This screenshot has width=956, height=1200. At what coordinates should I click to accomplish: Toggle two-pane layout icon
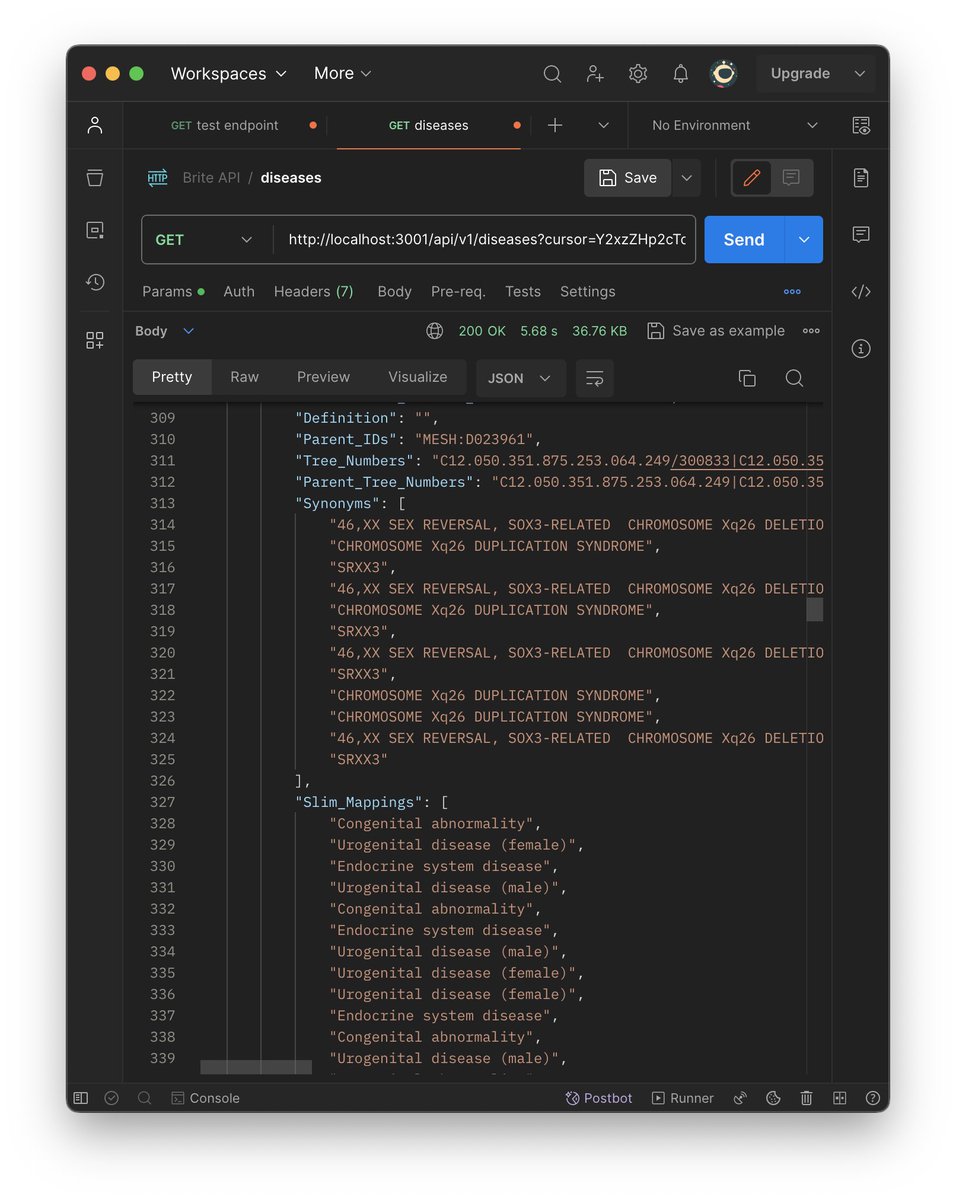839,1098
